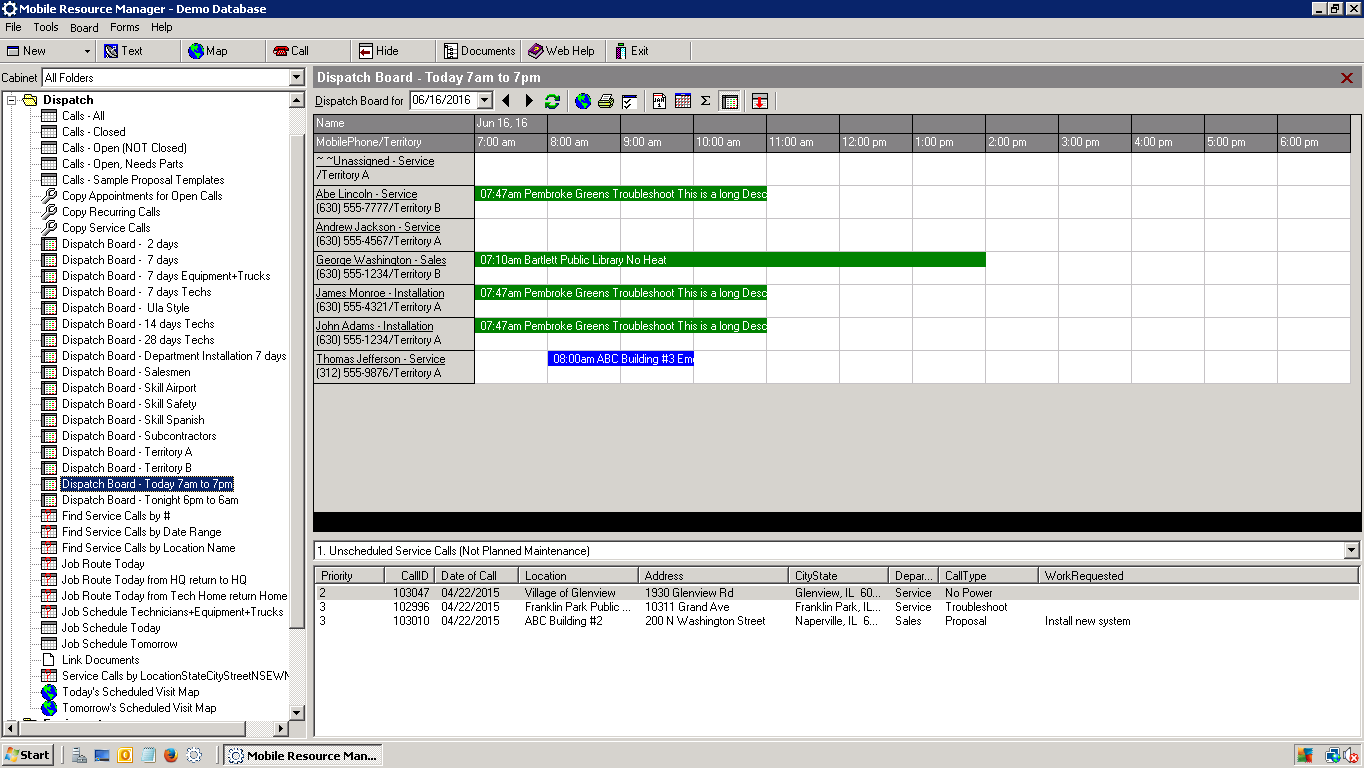The image size is (1364, 768).
Task: Sort by the Priority column header
Action: pos(350,576)
